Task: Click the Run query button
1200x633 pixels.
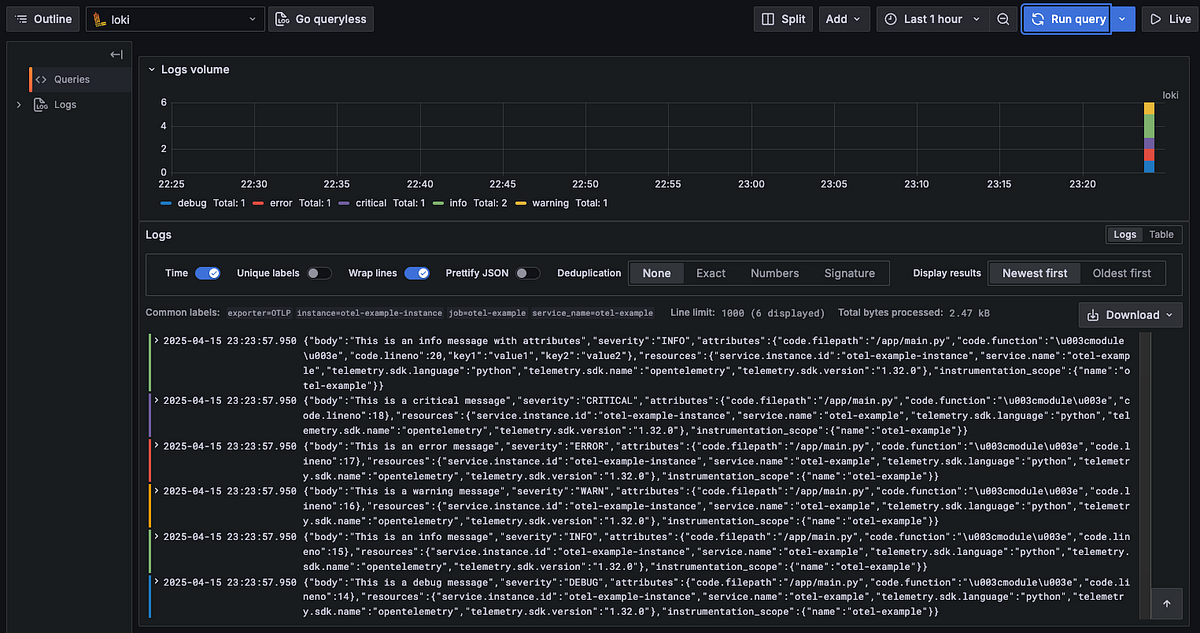Action: tap(1066, 18)
